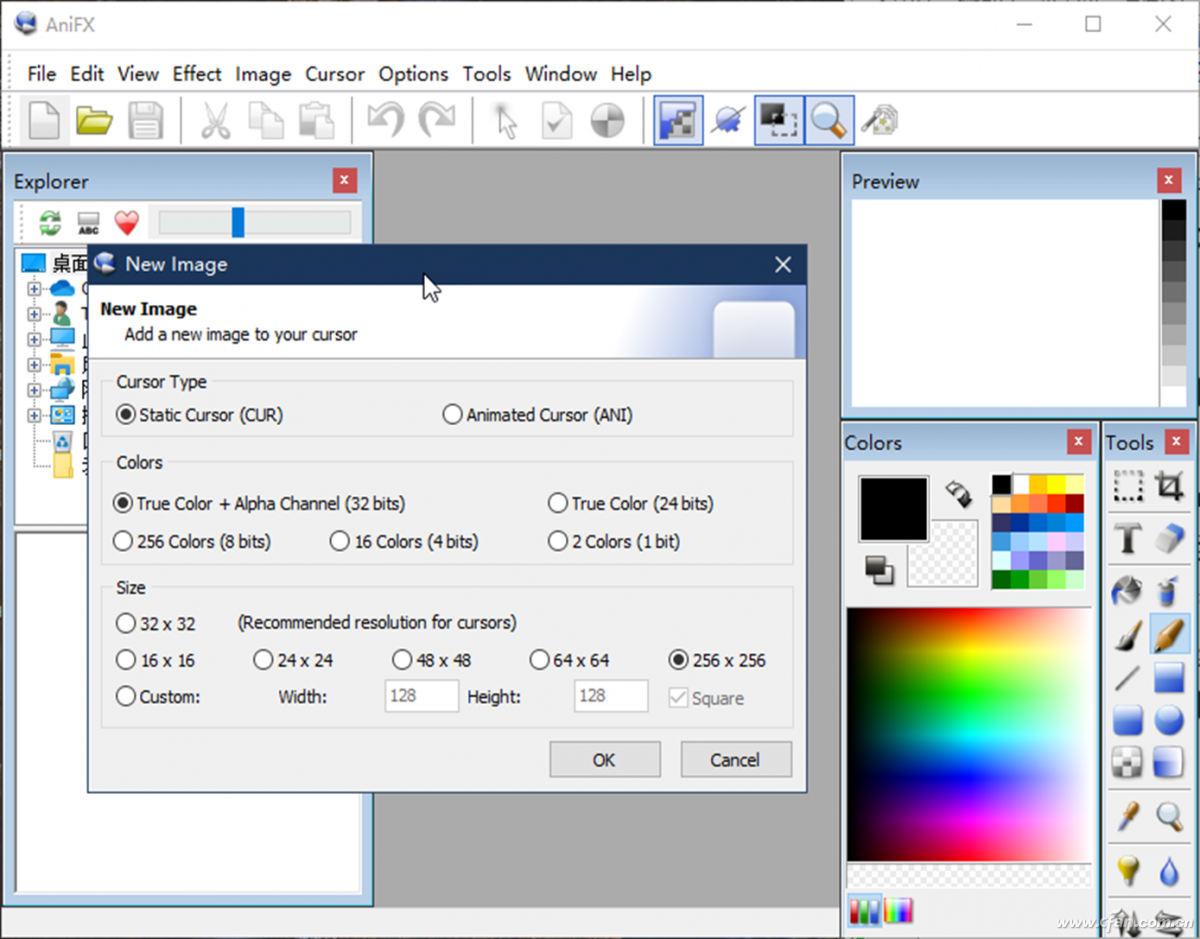
Task: Click the zoom magnifier toolbar icon
Action: (829, 121)
